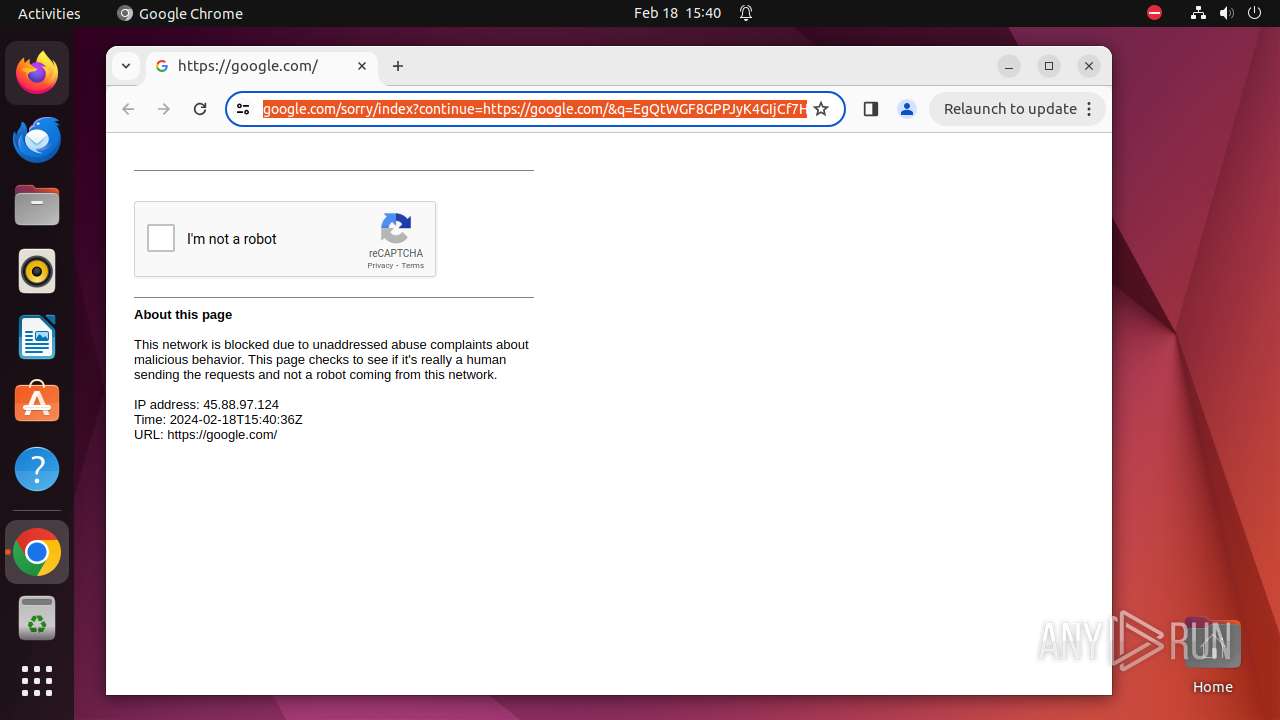
Task: Open network status icon in system tray
Action: [1199, 13]
